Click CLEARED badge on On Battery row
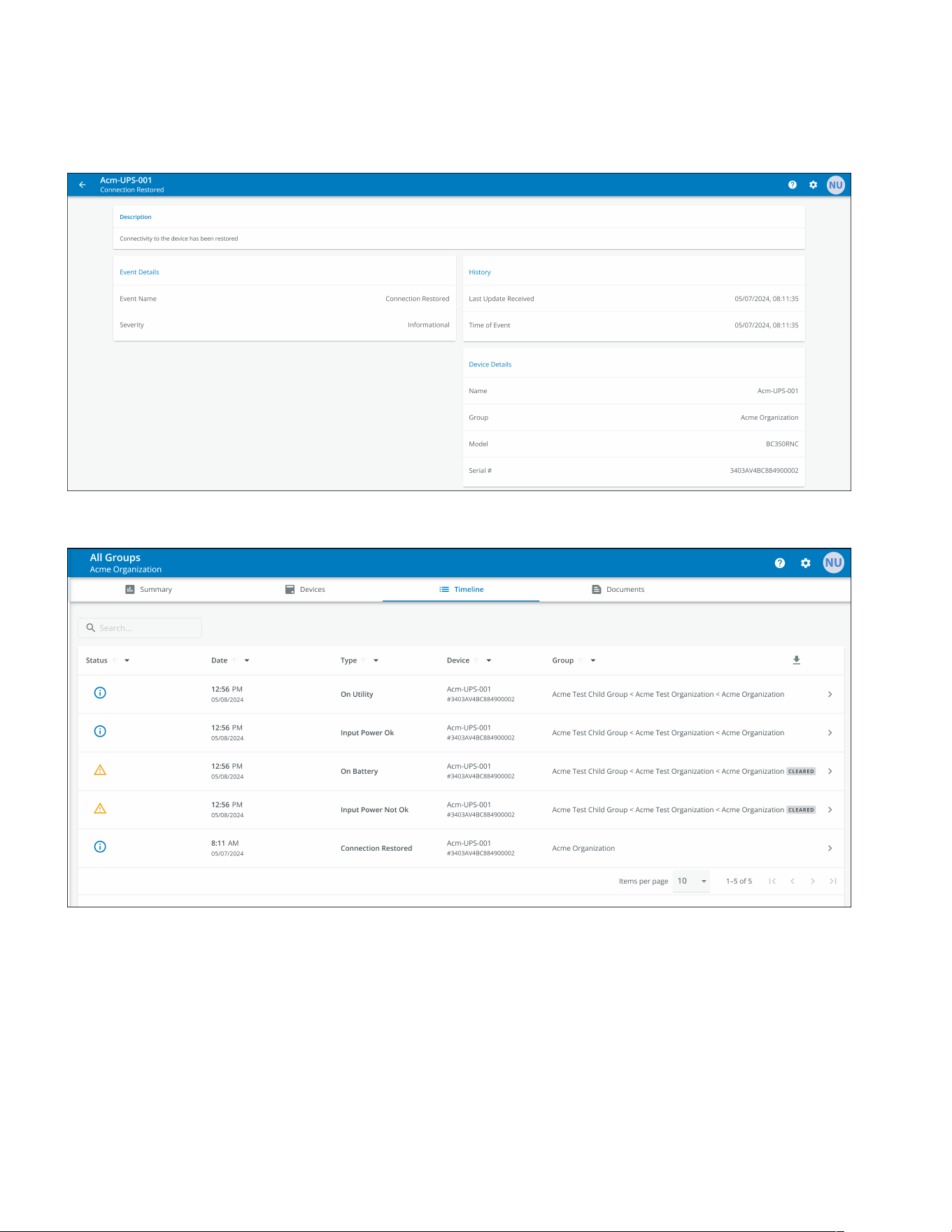This screenshot has width=952, height=1232. (801, 771)
